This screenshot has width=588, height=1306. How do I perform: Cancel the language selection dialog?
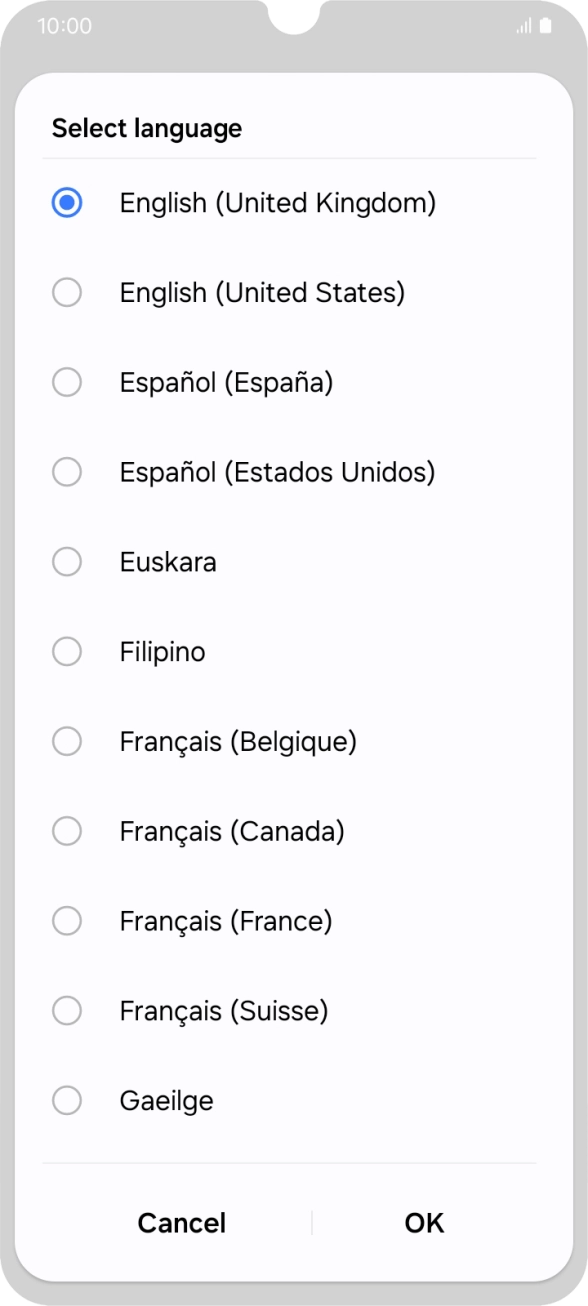click(x=181, y=1222)
